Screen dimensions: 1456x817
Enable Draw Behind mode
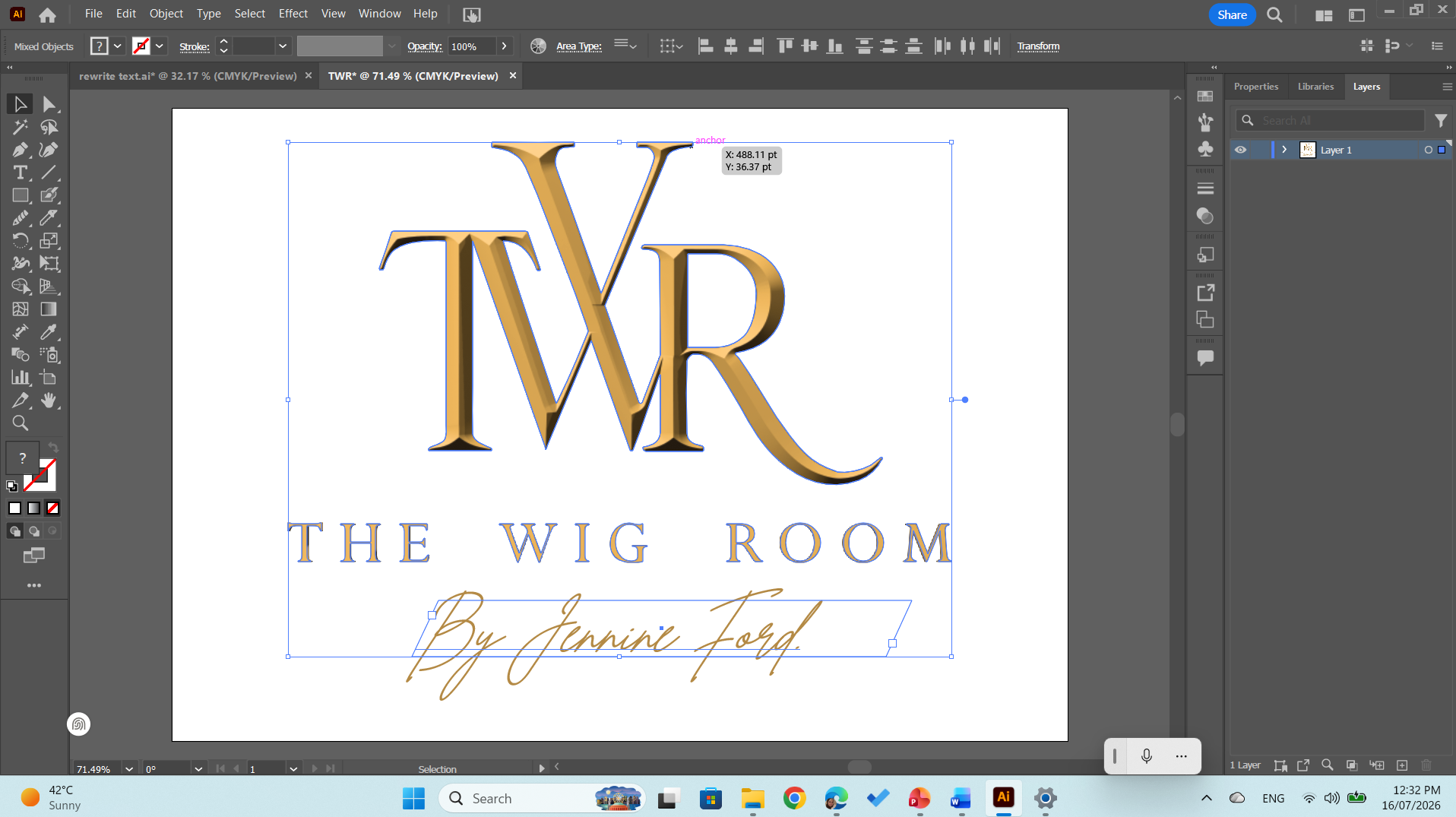pyautogui.click(x=34, y=531)
